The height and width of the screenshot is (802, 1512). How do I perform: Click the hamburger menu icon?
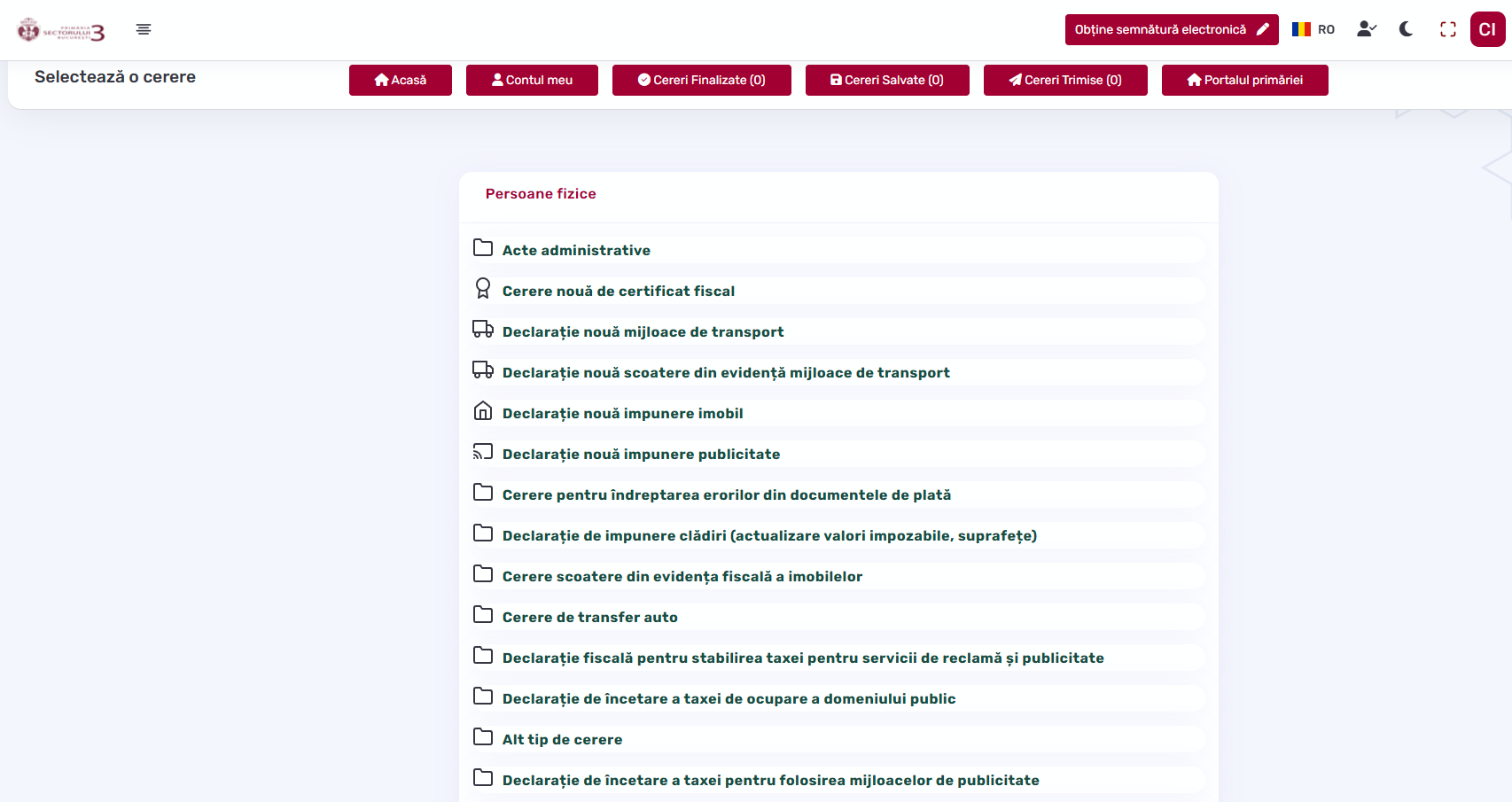click(x=144, y=29)
